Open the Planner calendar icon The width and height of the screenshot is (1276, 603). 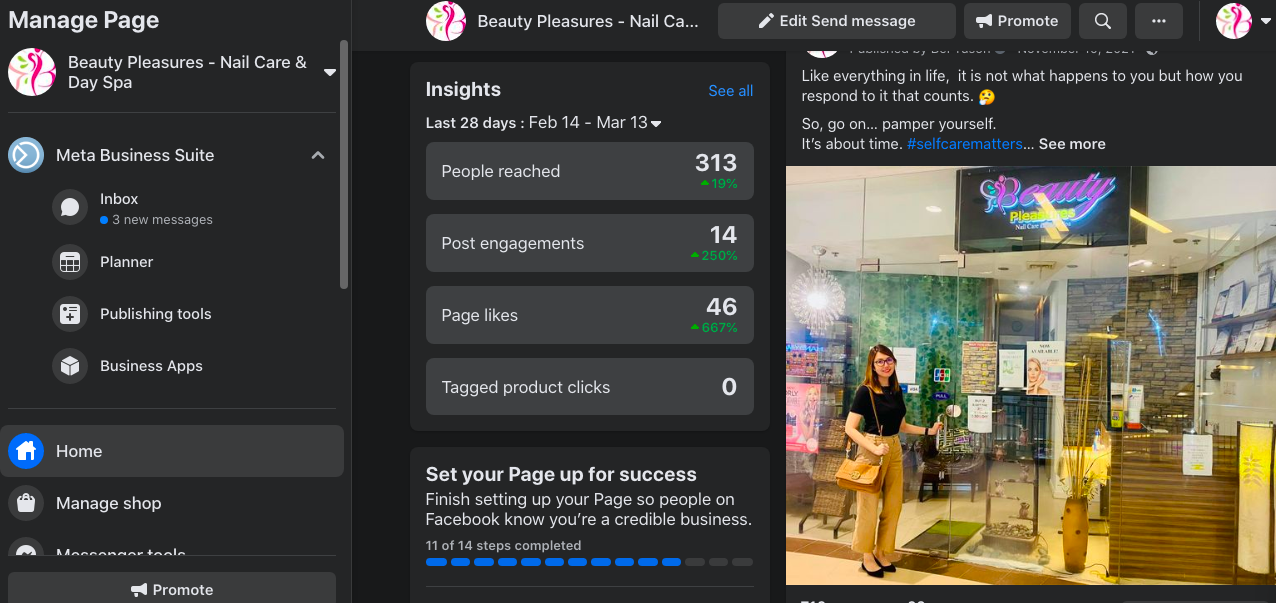pyautogui.click(x=70, y=262)
